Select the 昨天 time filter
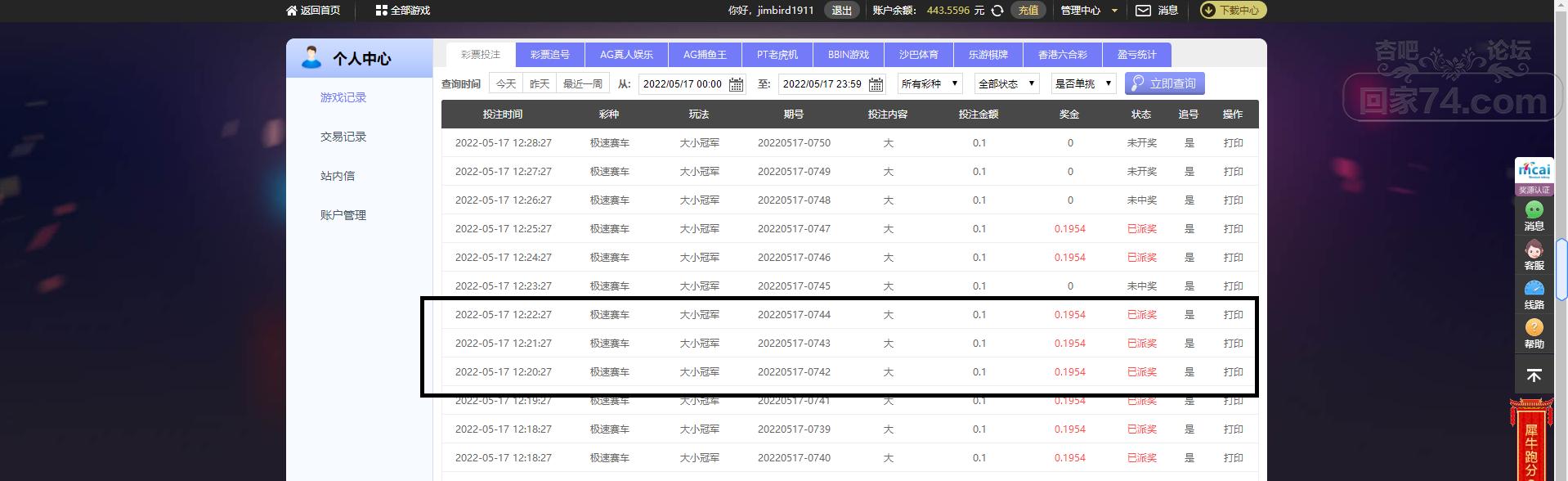1568x481 pixels. point(540,84)
